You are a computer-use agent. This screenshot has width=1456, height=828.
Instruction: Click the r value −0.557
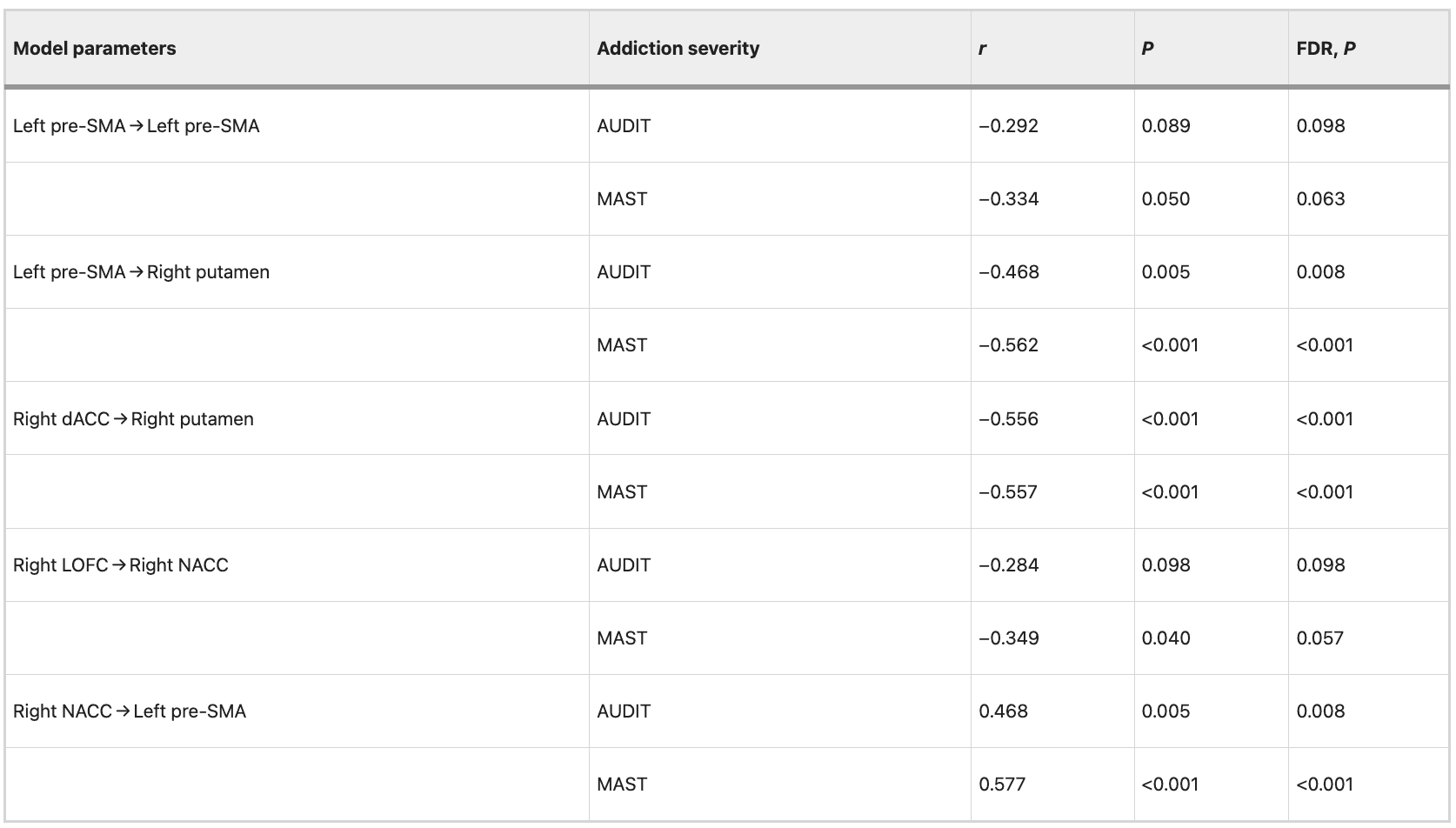[x=1008, y=492]
